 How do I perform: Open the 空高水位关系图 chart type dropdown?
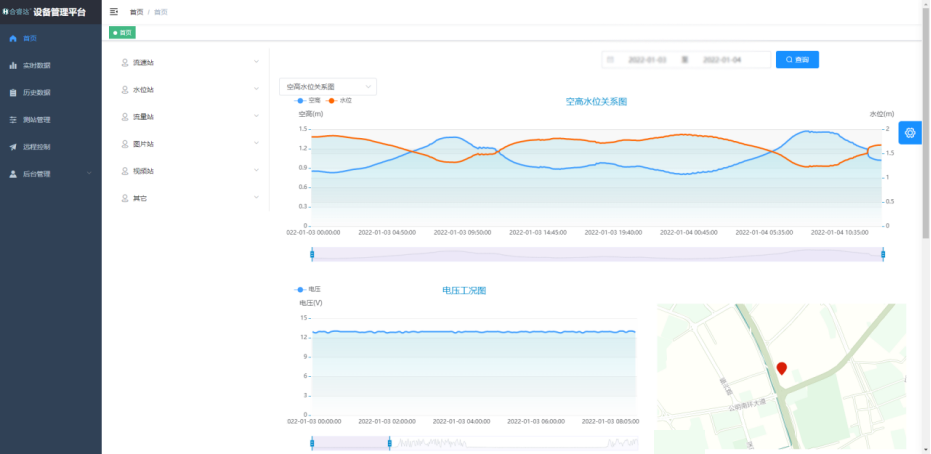click(327, 87)
